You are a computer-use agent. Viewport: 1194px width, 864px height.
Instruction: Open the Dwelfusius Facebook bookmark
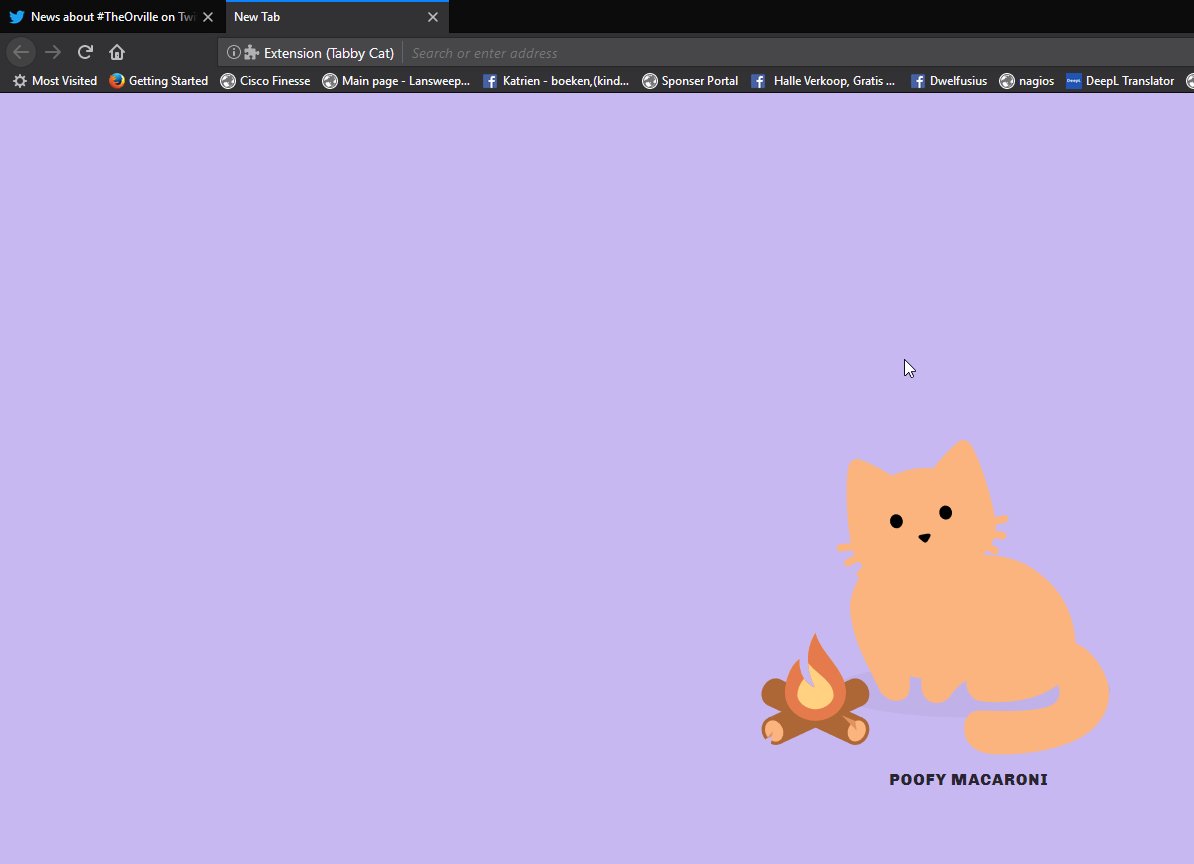pos(949,81)
